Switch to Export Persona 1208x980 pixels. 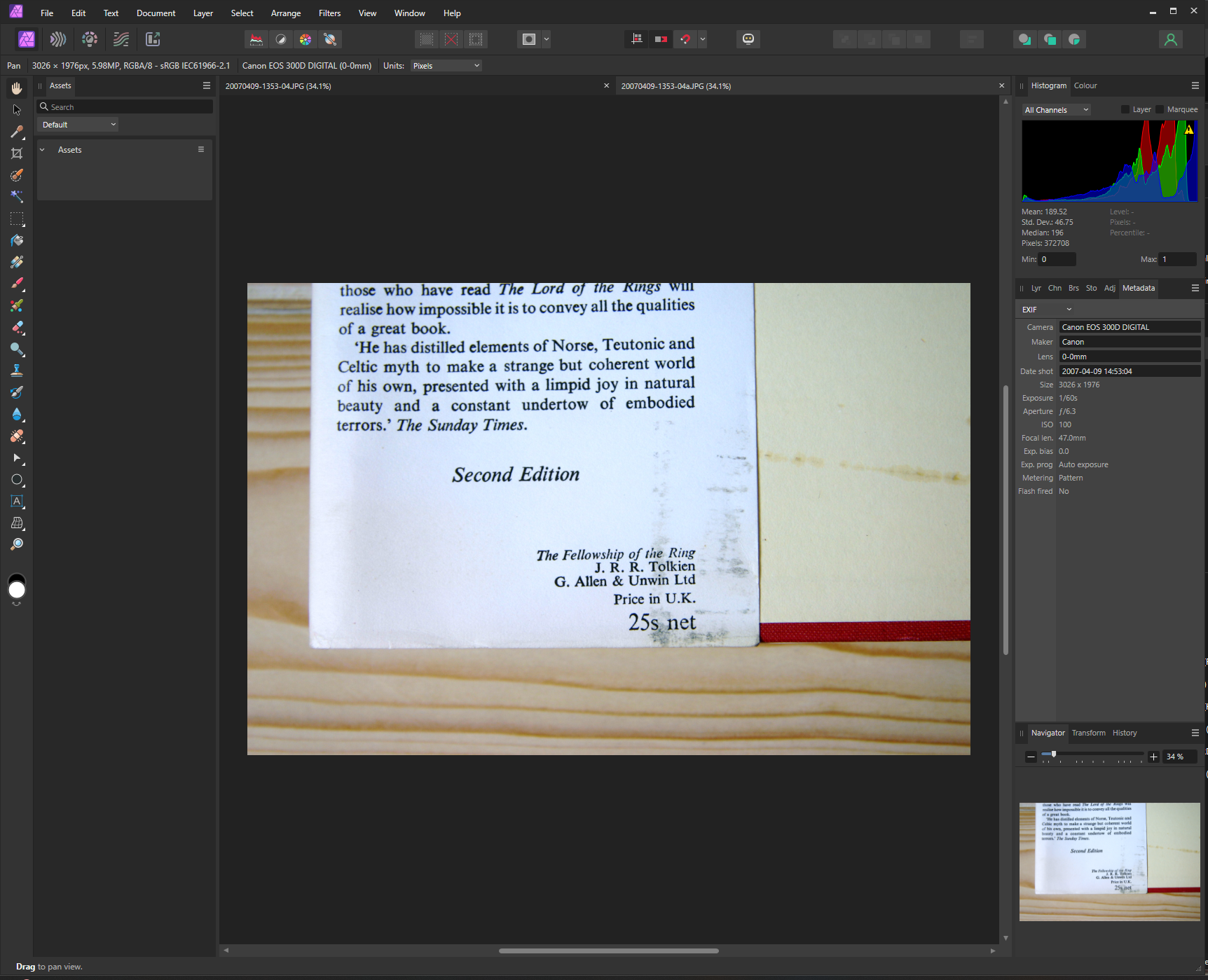(x=153, y=39)
